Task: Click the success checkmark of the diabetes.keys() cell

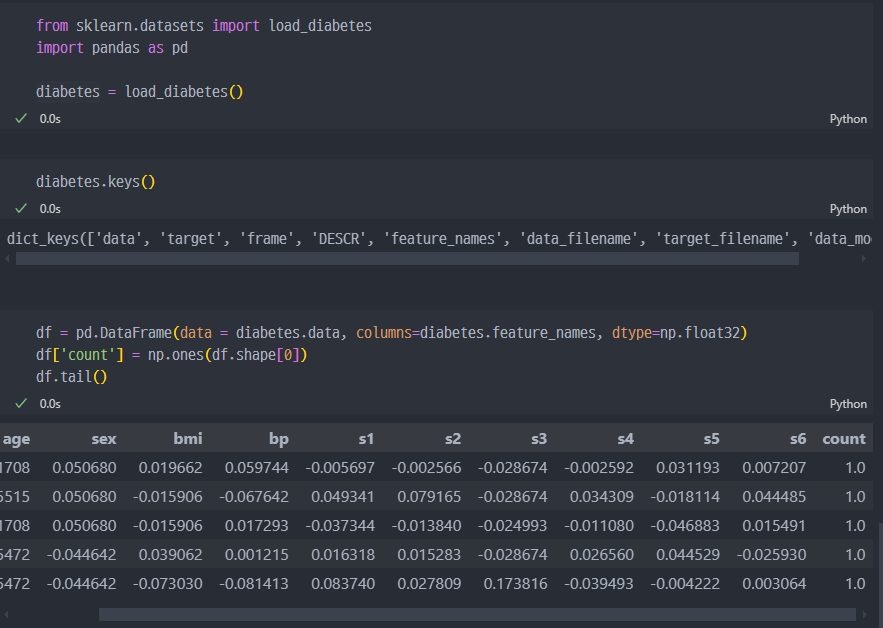Action: (x=21, y=208)
